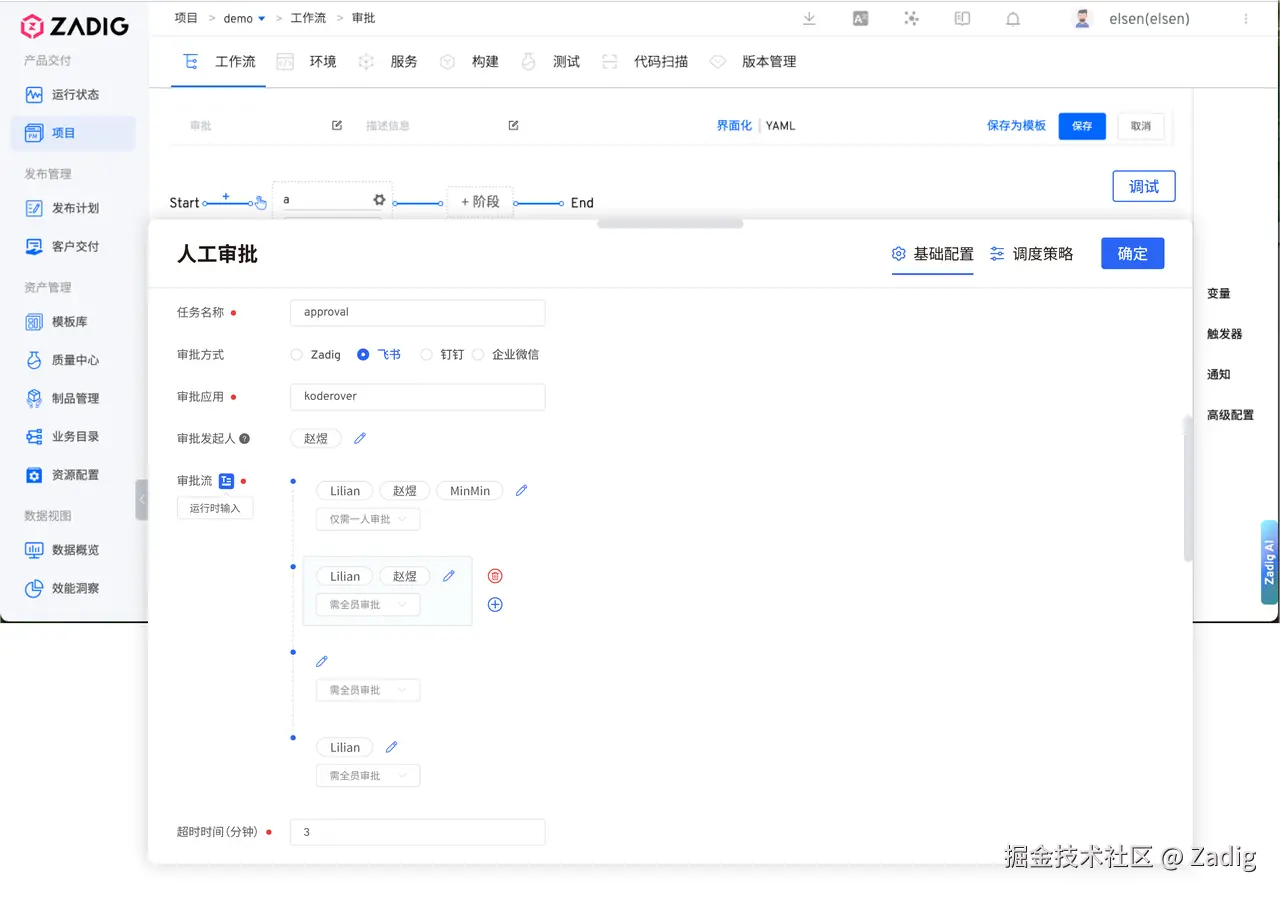Viewport: 1280px width, 897px height.
Task: Open 需全员审批 dropdown in second node
Action: [368, 604]
